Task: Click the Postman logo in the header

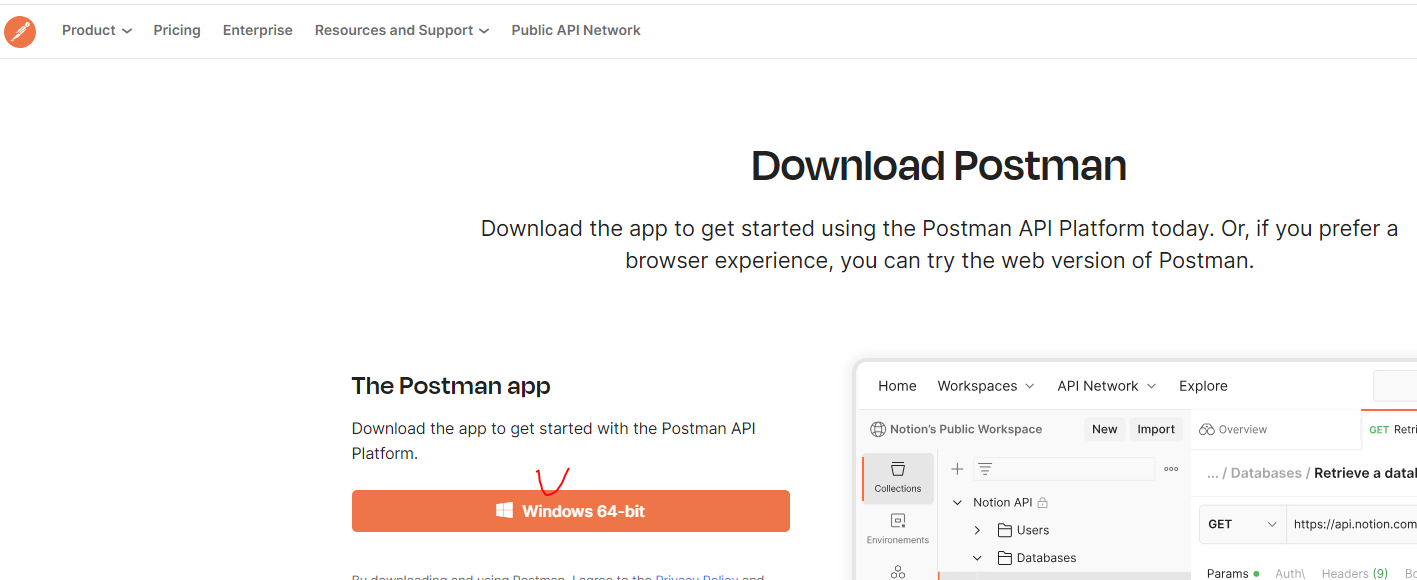Action: coord(20,32)
